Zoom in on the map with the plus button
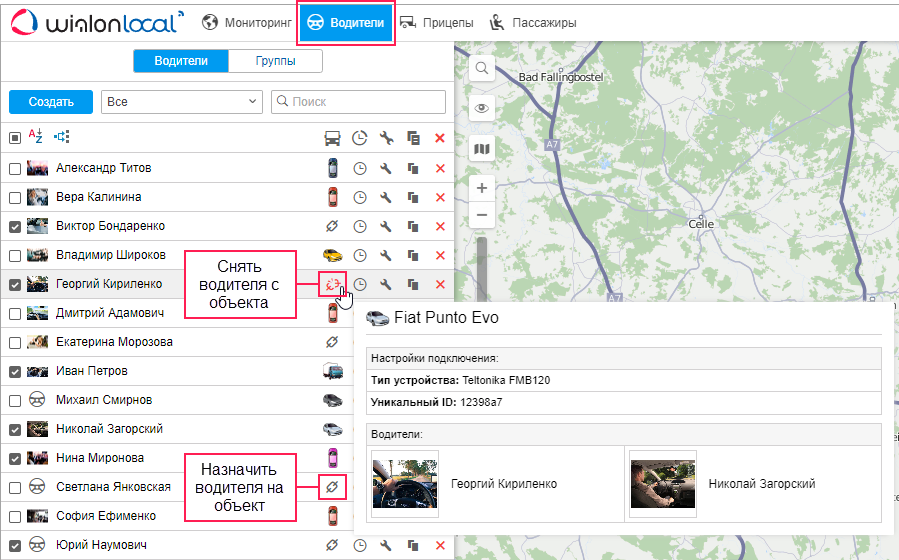The image size is (899, 560). (x=482, y=188)
